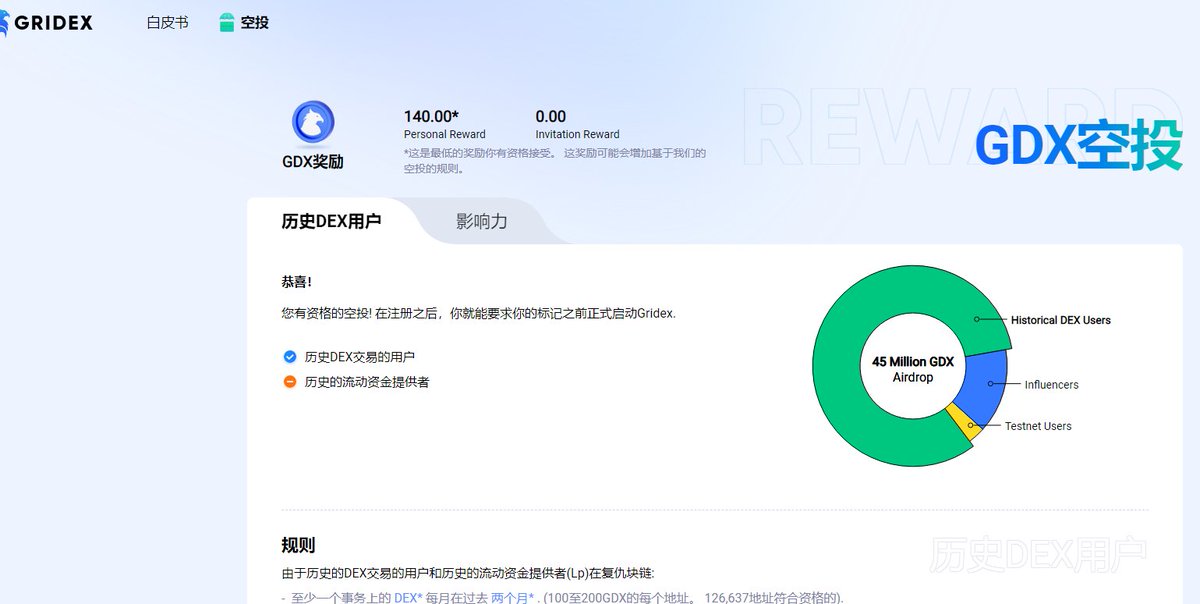Toggle the Testnet Users legend entry
The image size is (1200, 604).
click(1038, 425)
